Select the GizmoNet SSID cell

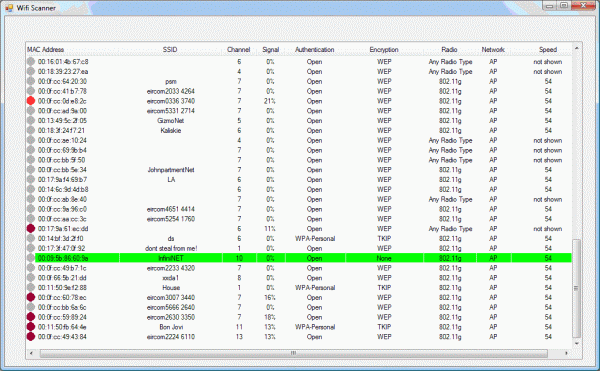tap(171, 120)
